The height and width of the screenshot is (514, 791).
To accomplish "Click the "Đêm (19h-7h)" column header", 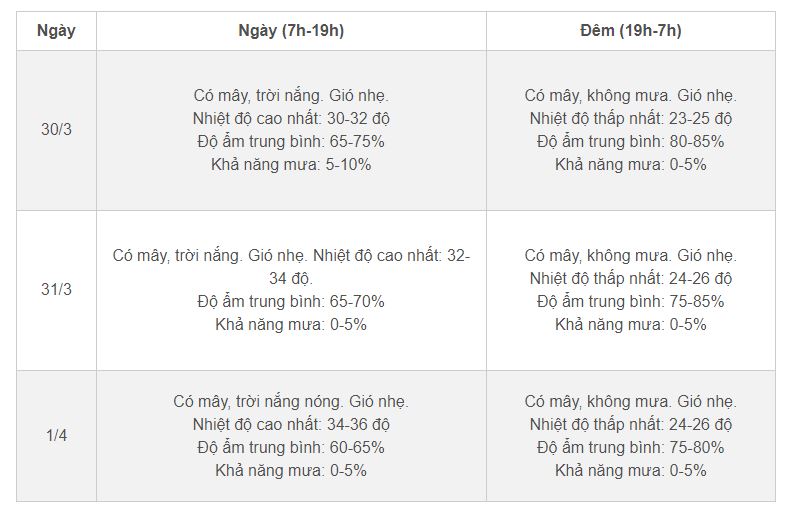I will tap(630, 30).
